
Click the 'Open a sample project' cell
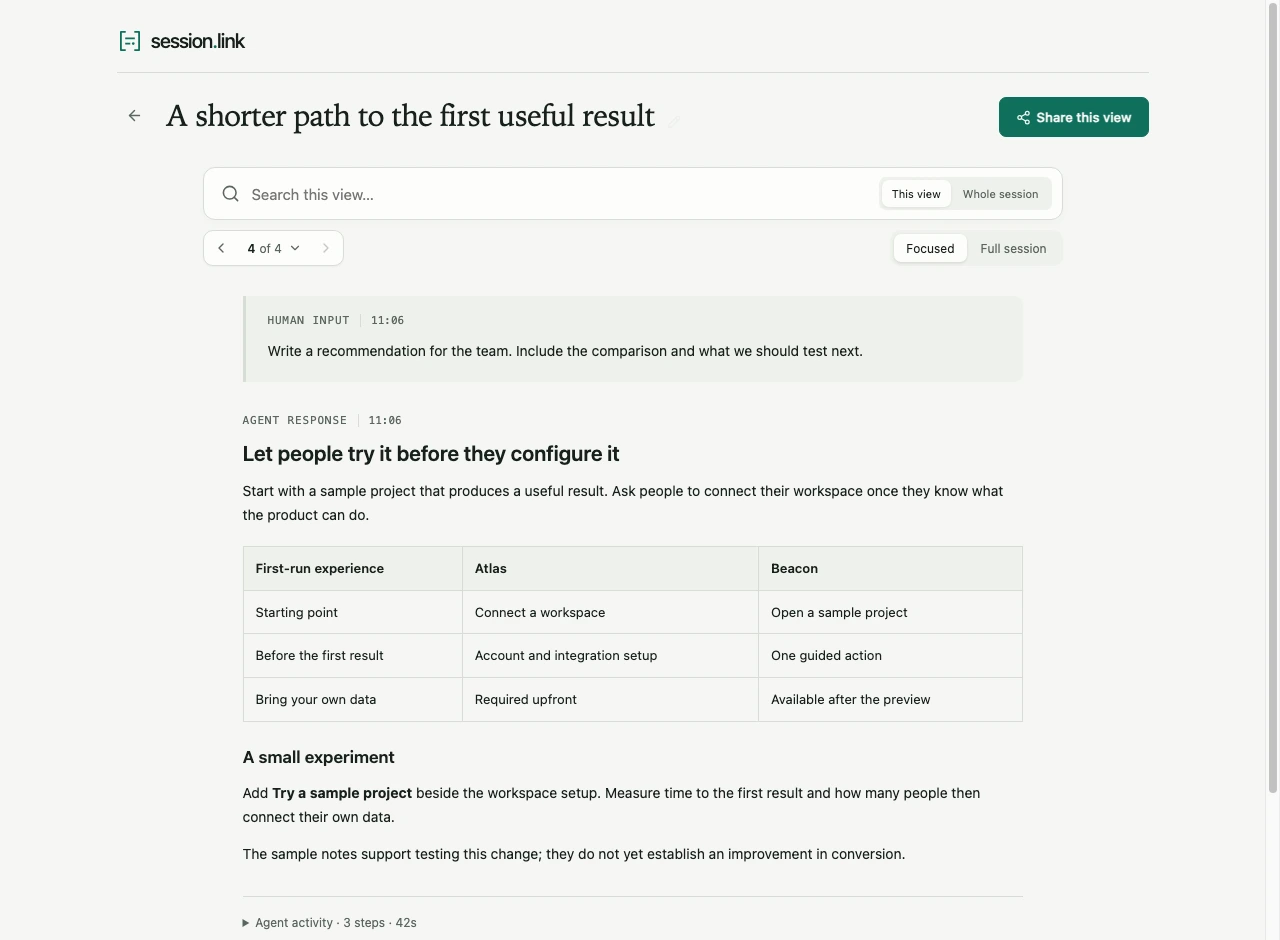(890, 612)
